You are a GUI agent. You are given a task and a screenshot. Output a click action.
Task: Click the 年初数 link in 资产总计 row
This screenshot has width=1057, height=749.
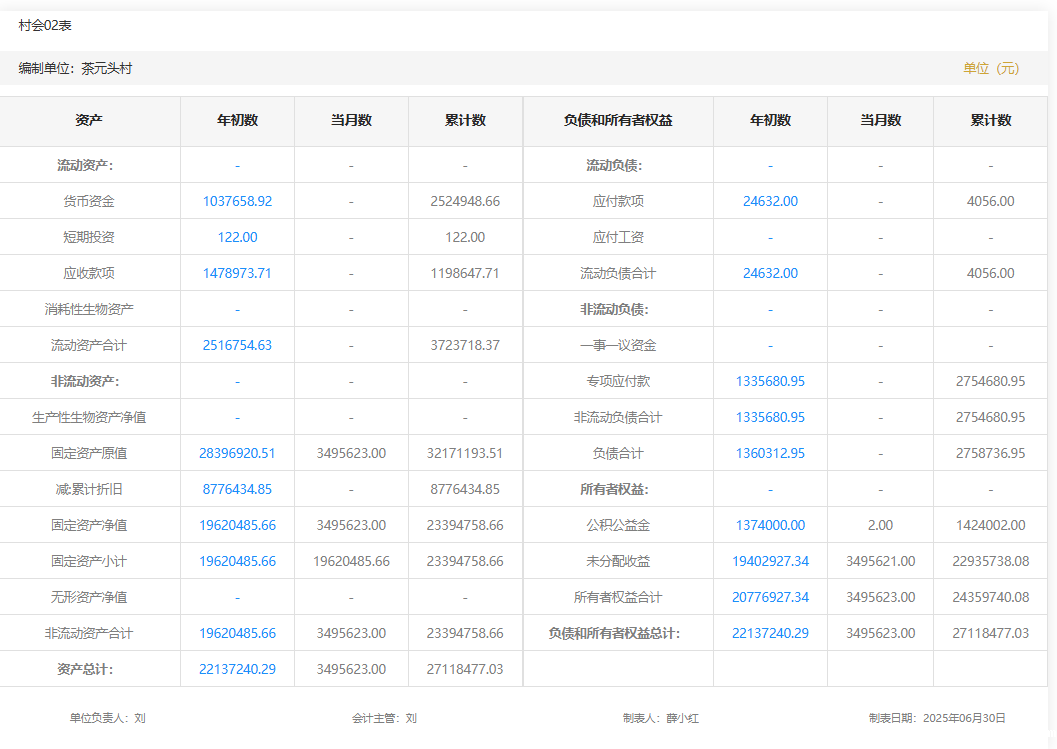tap(237, 669)
